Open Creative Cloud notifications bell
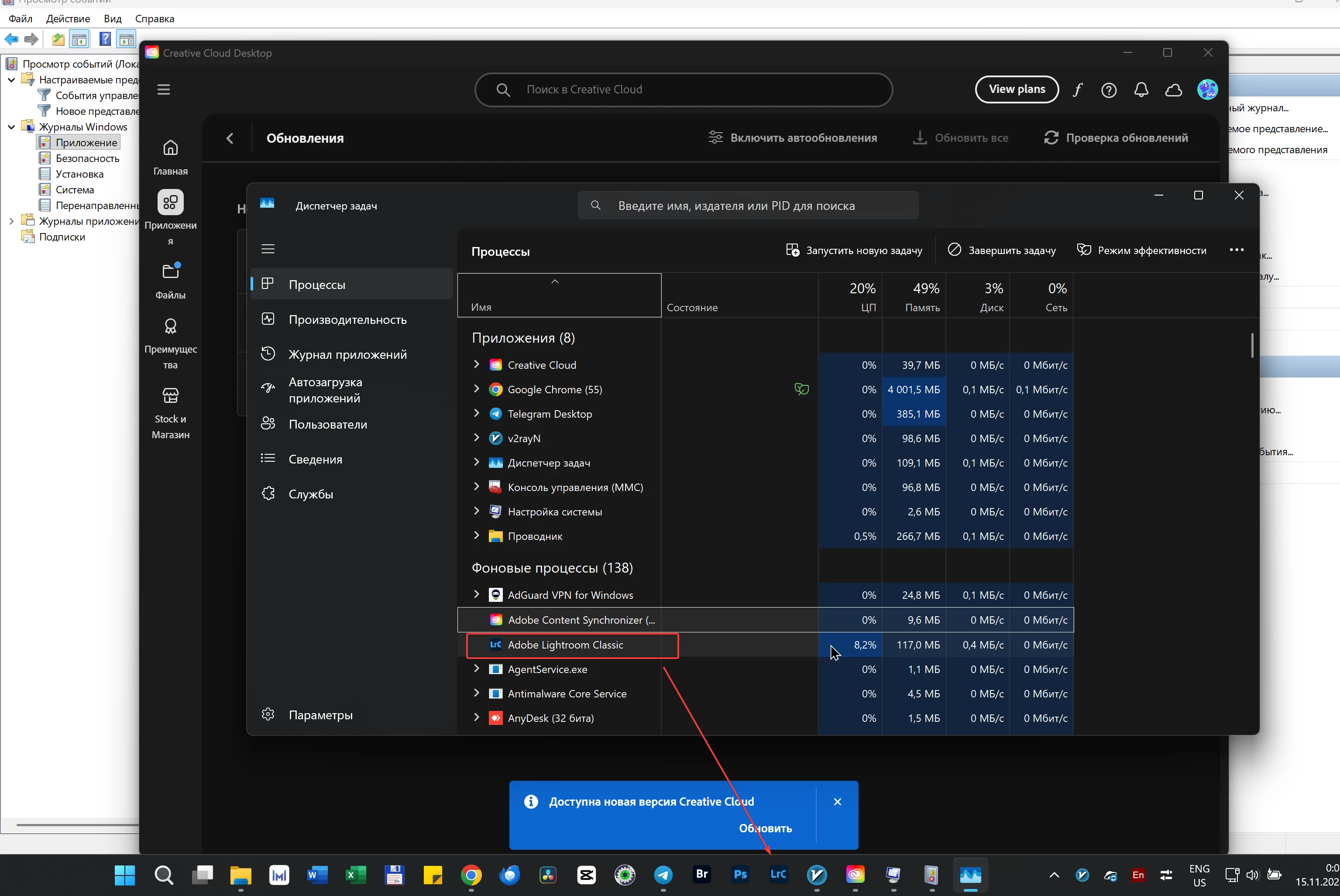The width and height of the screenshot is (1340, 896). pos(1141,90)
